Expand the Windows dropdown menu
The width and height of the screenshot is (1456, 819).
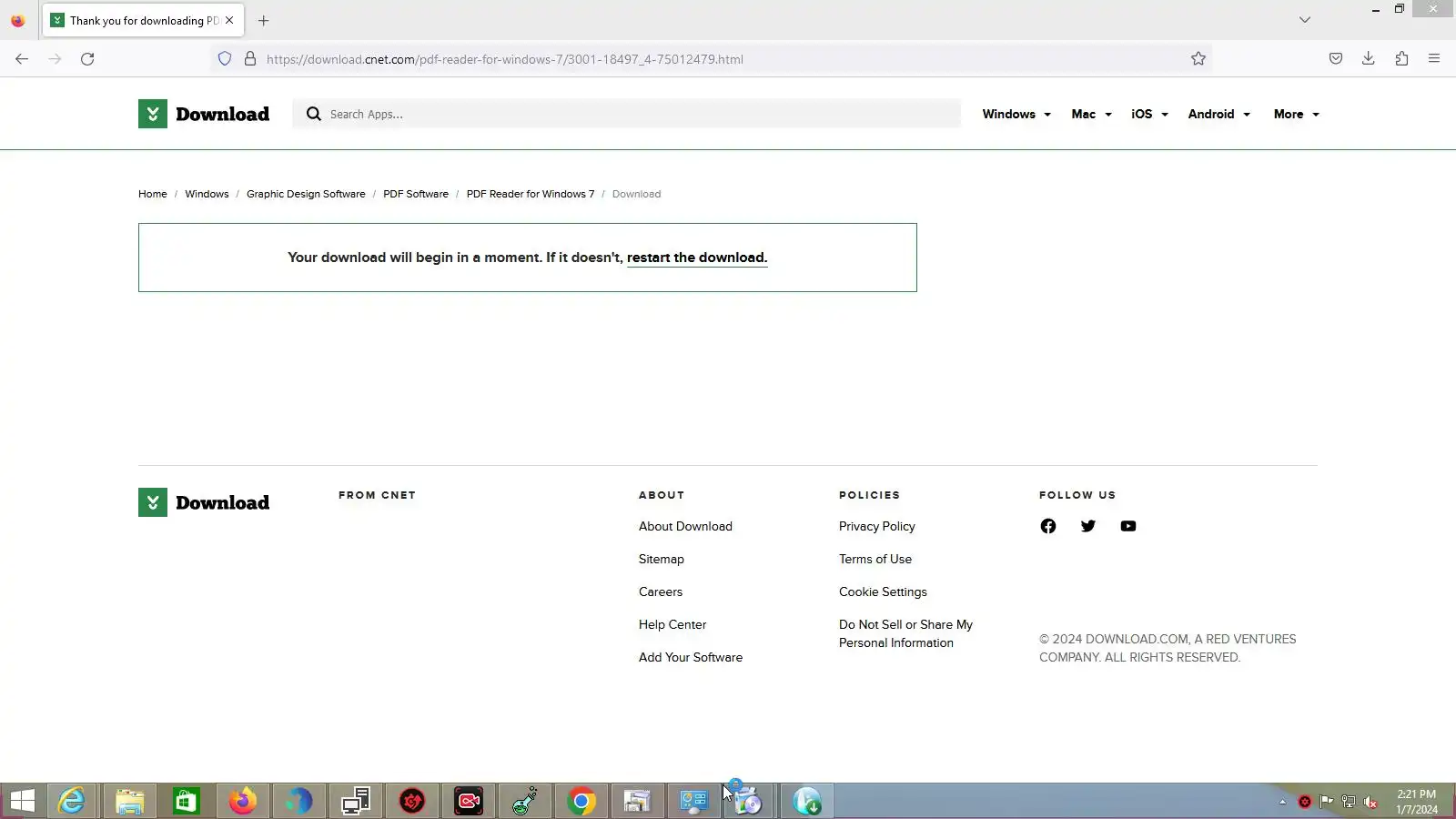tap(1016, 114)
